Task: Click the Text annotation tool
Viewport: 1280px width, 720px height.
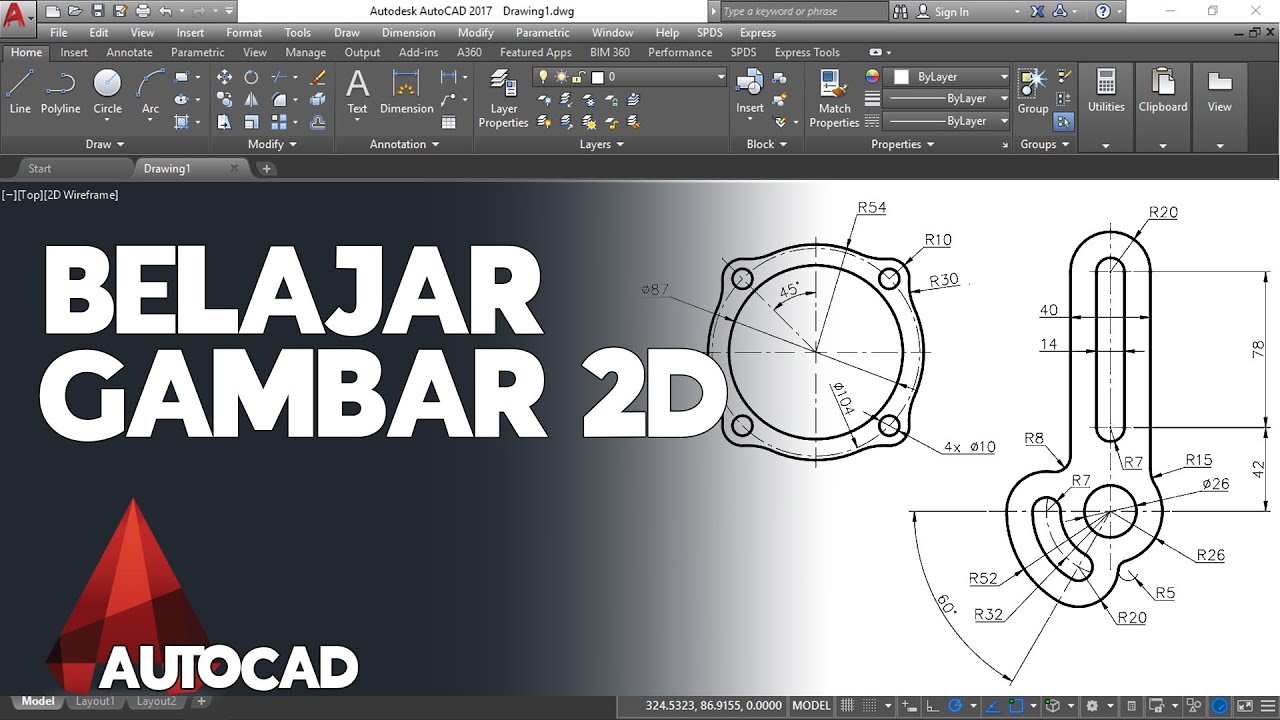Action: coord(357,92)
